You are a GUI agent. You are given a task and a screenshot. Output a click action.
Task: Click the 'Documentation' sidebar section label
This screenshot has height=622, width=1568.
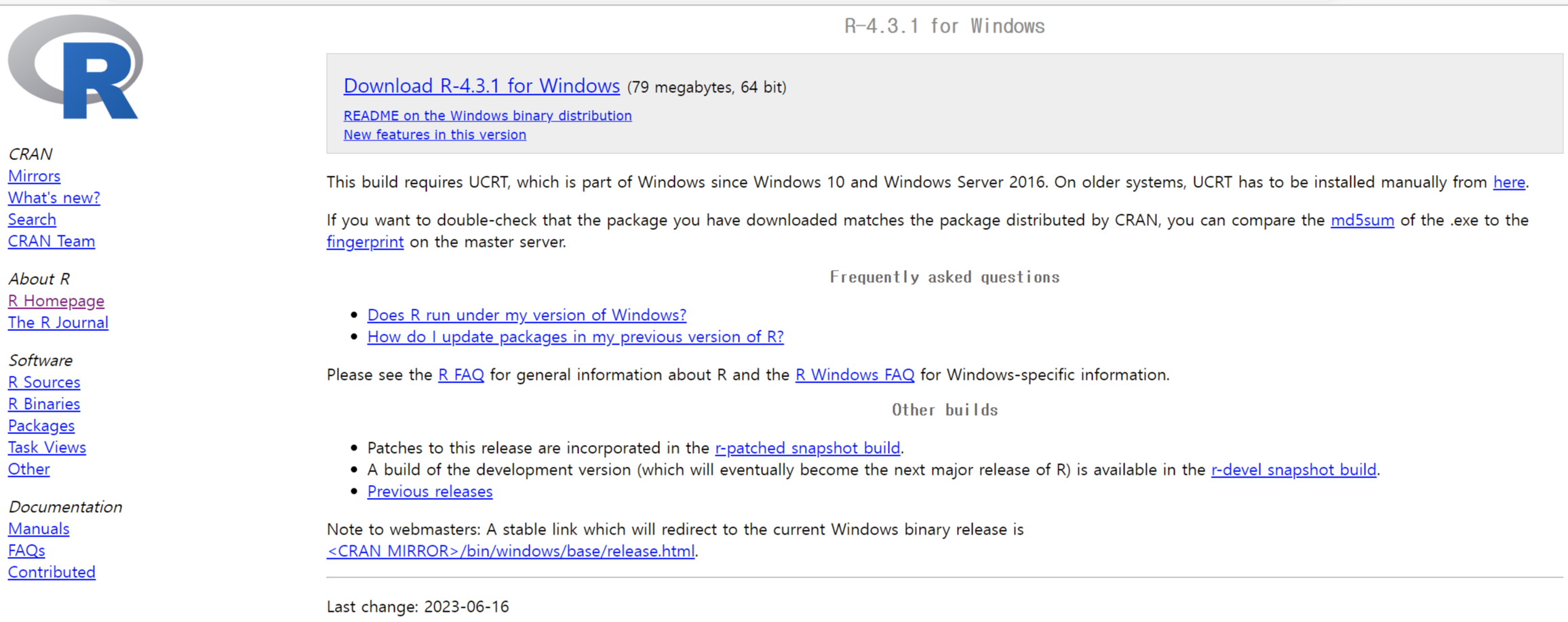pyautogui.click(x=65, y=507)
